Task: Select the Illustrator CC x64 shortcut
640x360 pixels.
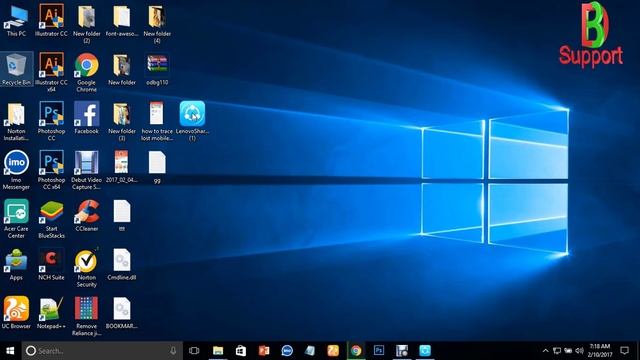Action: click(x=51, y=72)
